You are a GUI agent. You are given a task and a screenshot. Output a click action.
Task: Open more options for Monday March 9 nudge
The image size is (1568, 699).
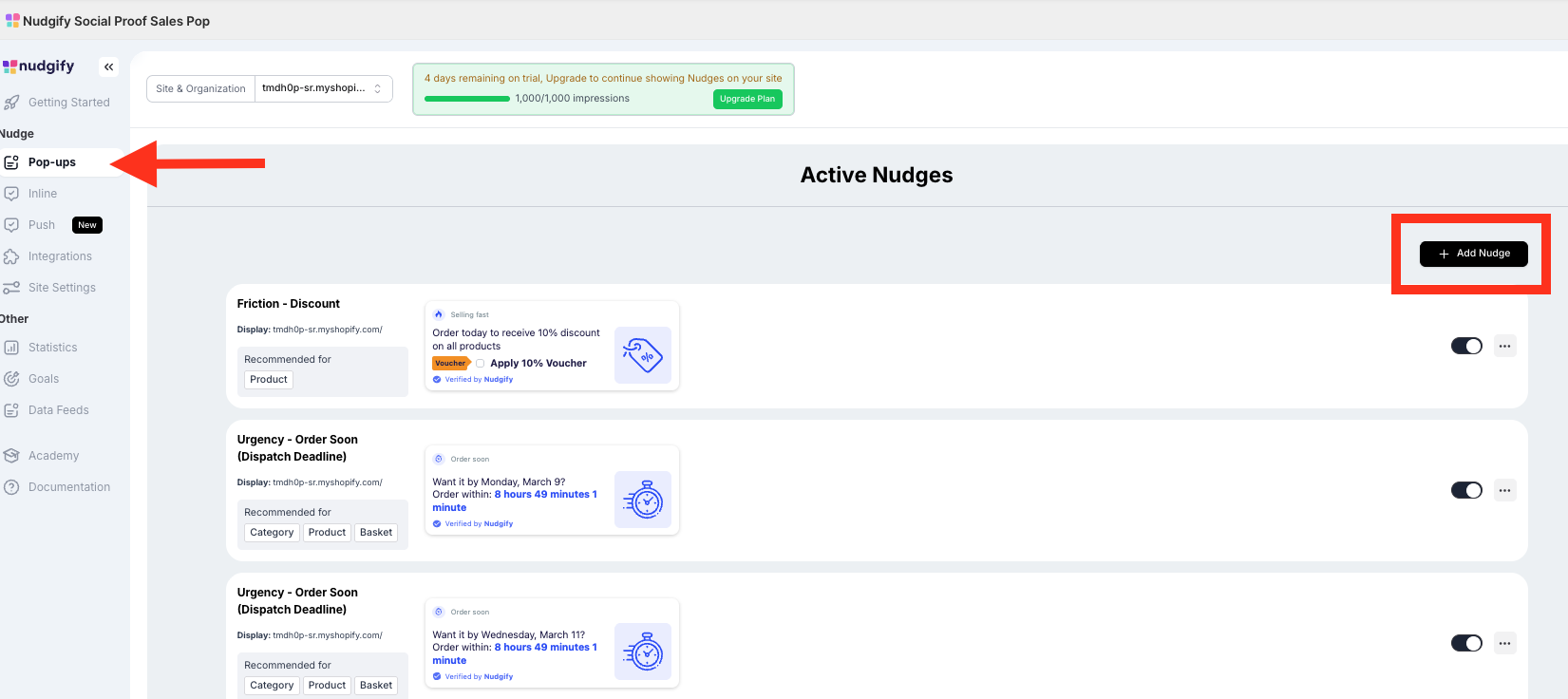1504,490
